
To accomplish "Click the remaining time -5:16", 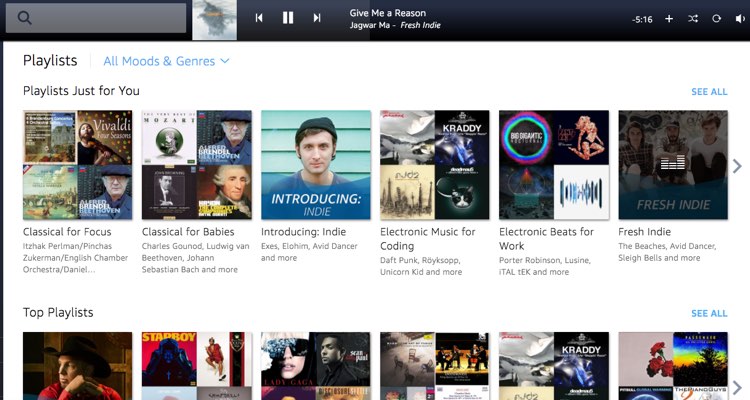I will 642,20.
